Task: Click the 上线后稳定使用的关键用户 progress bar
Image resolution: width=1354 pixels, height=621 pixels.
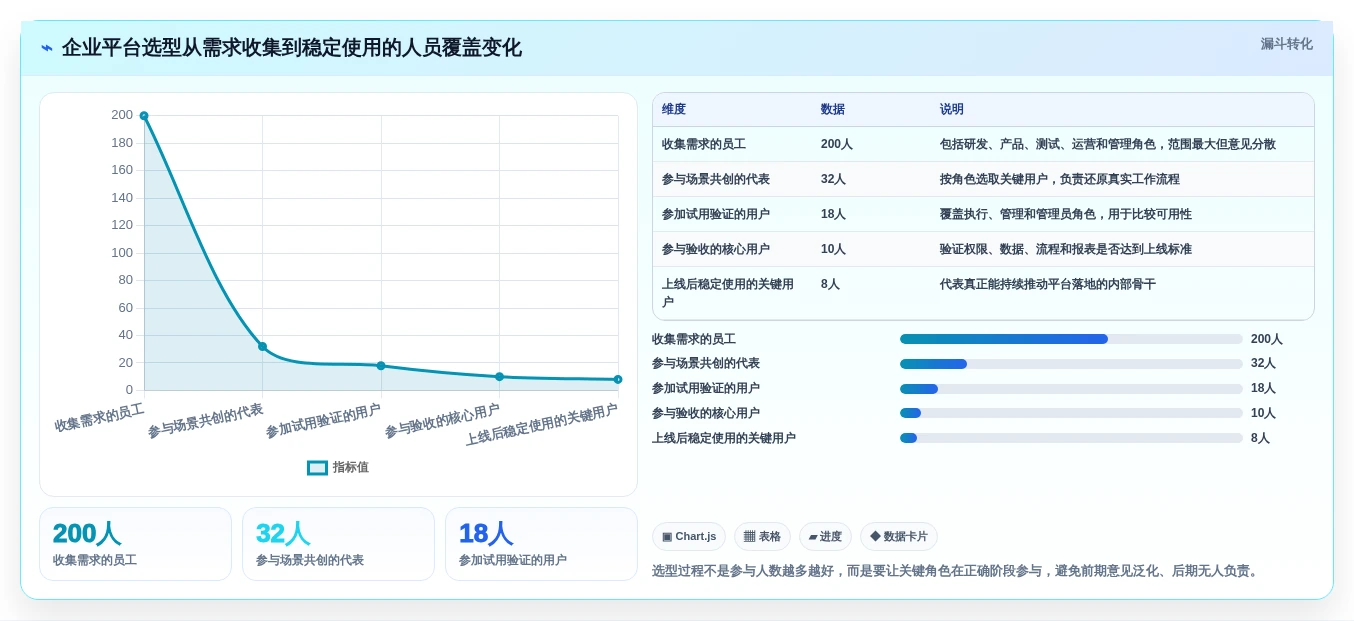Action: click(x=1071, y=438)
